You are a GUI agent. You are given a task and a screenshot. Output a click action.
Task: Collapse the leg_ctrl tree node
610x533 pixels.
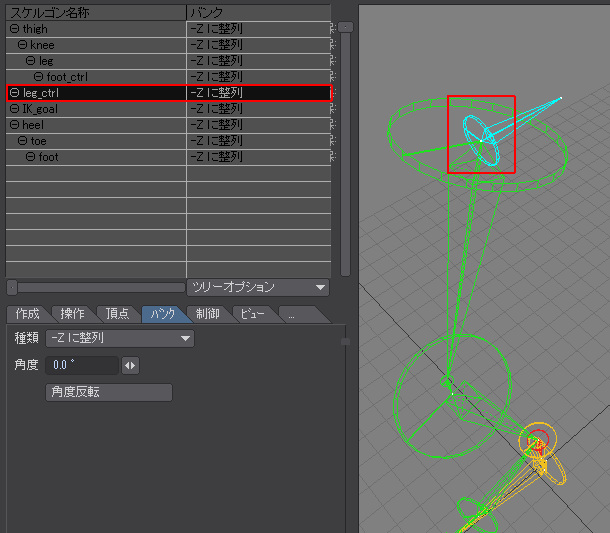point(14,93)
